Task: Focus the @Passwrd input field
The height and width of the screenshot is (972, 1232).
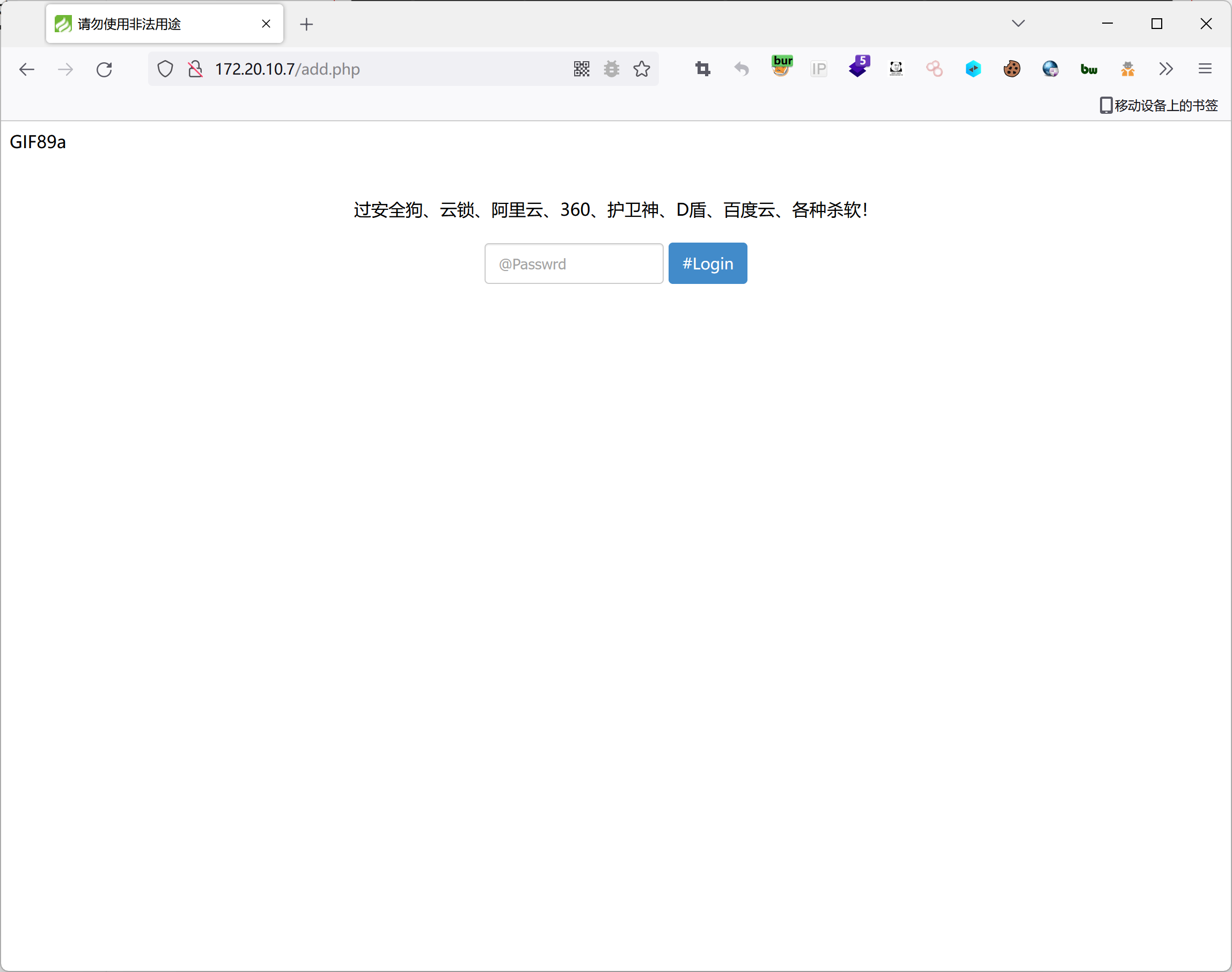Action: [x=573, y=264]
